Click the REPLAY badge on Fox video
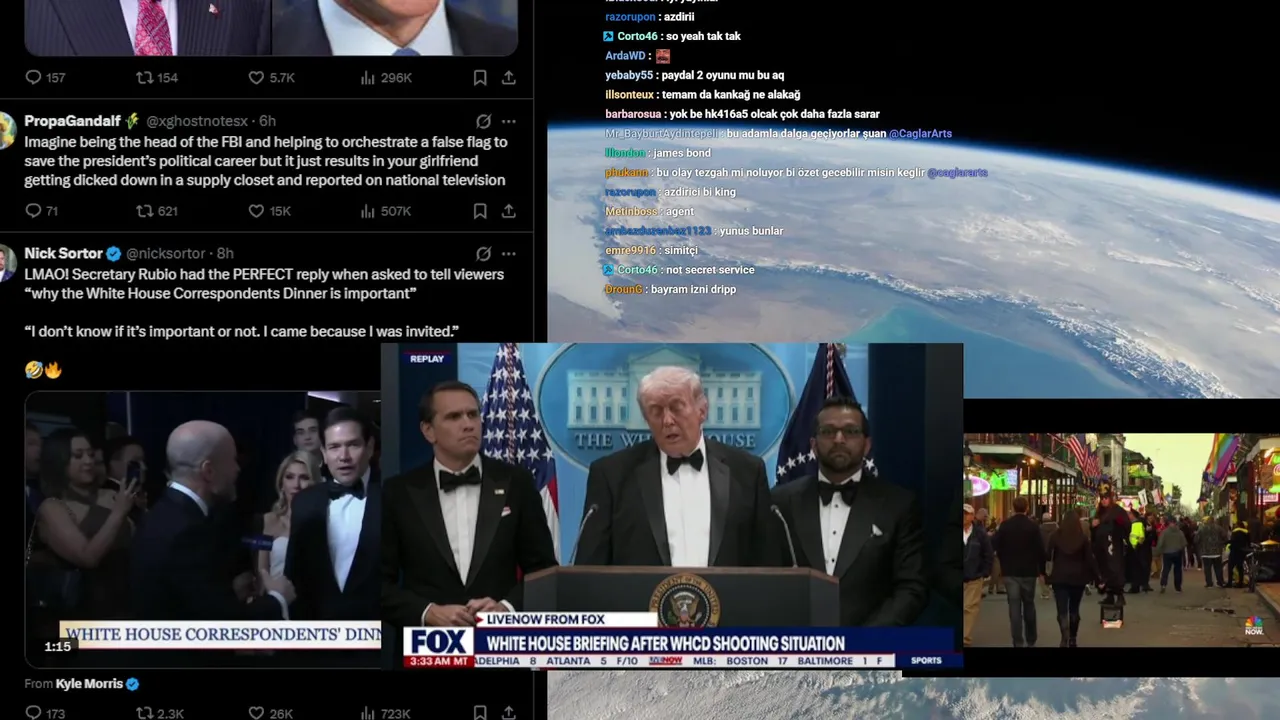The width and height of the screenshot is (1280, 720). [427, 359]
